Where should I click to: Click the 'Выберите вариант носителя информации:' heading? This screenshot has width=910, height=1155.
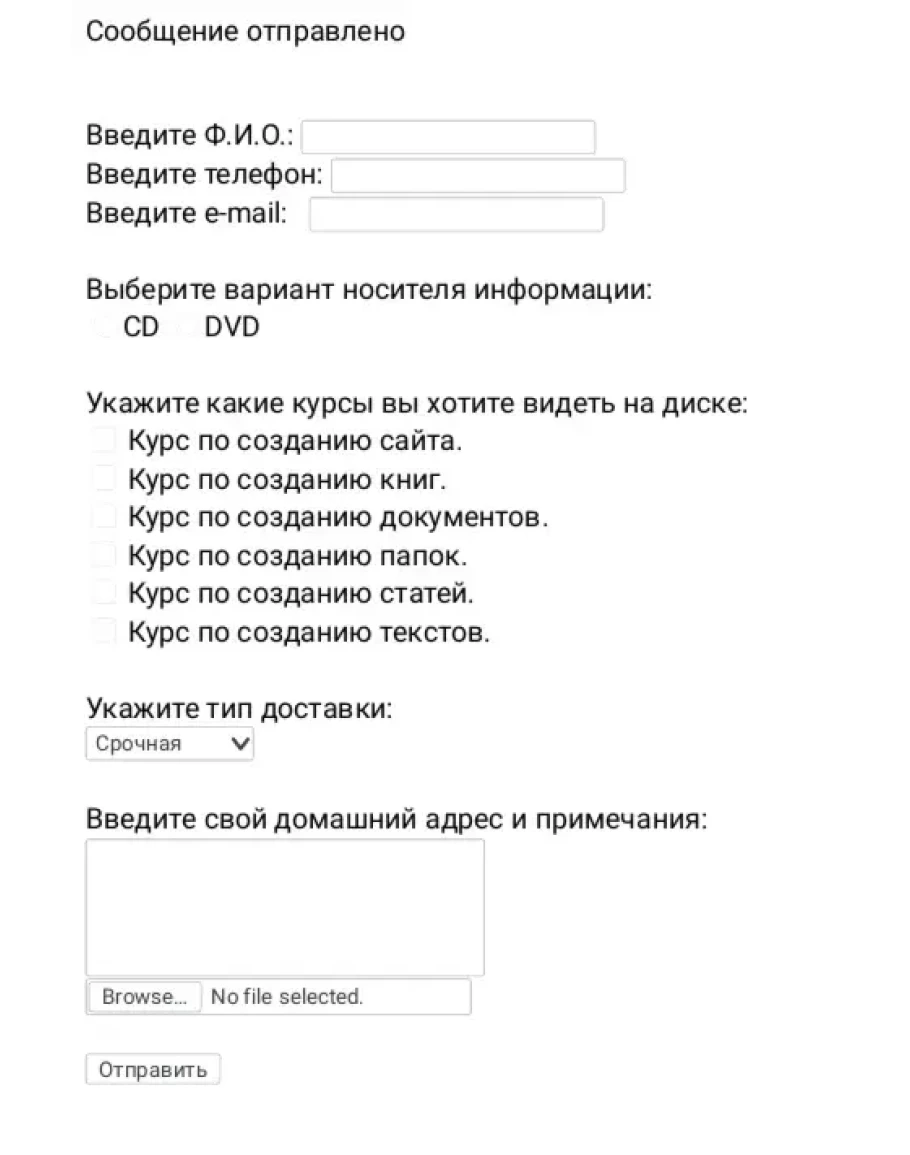point(369,290)
